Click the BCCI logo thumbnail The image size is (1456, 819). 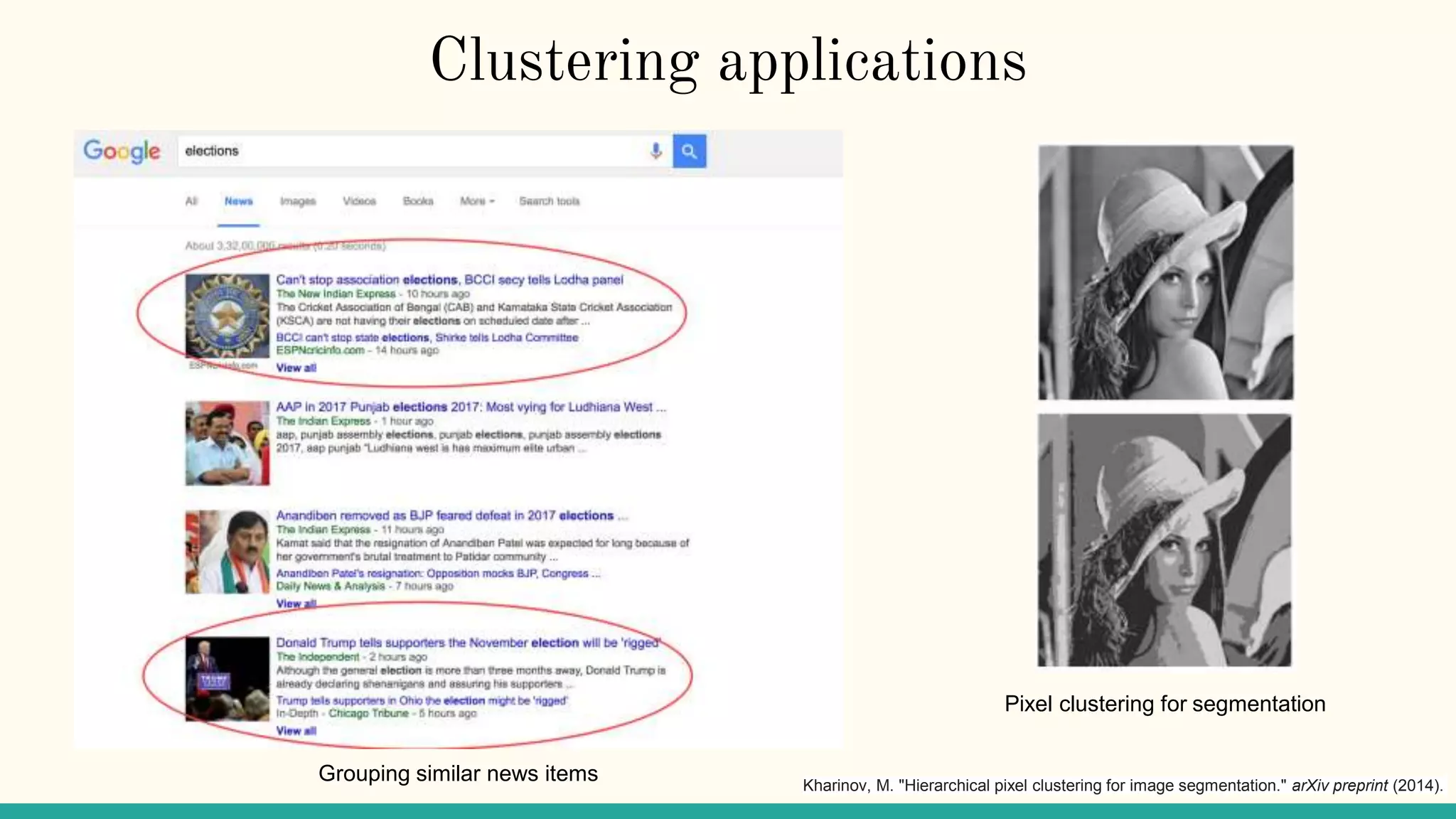point(227,316)
